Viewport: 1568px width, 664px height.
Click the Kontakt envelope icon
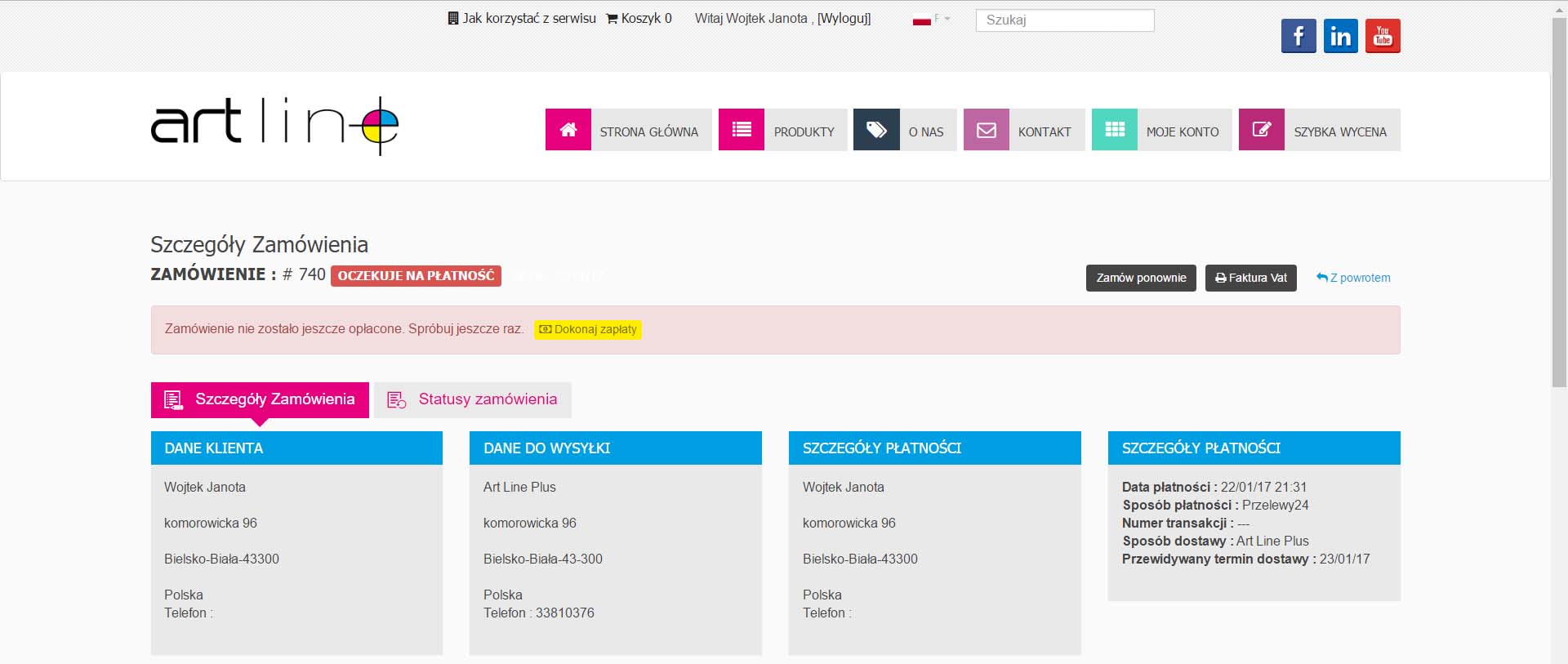[987, 130]
